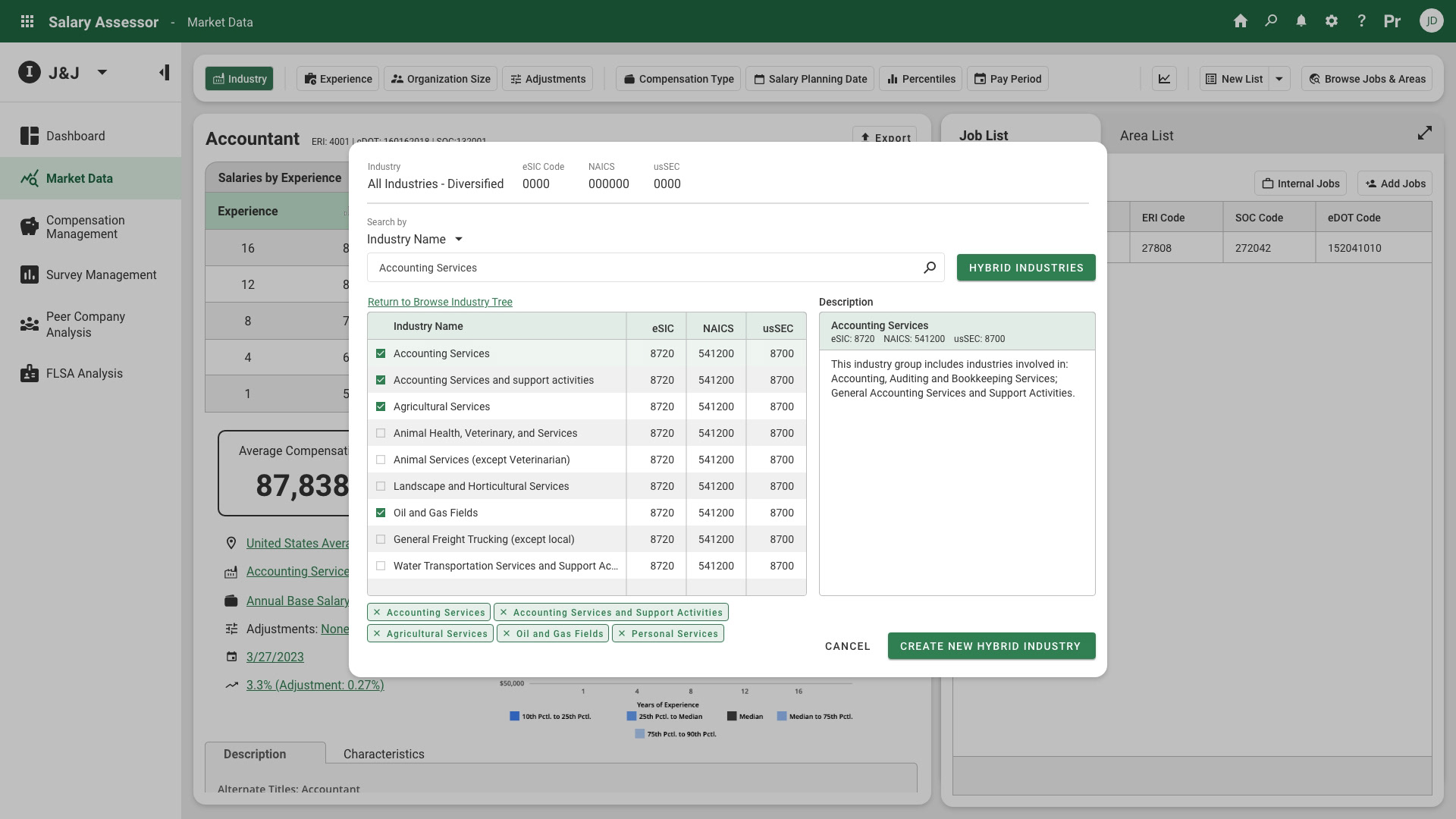The image size is (1456, 819).
Task: Click the search magnifier in industry field
Action: (930, 268)
